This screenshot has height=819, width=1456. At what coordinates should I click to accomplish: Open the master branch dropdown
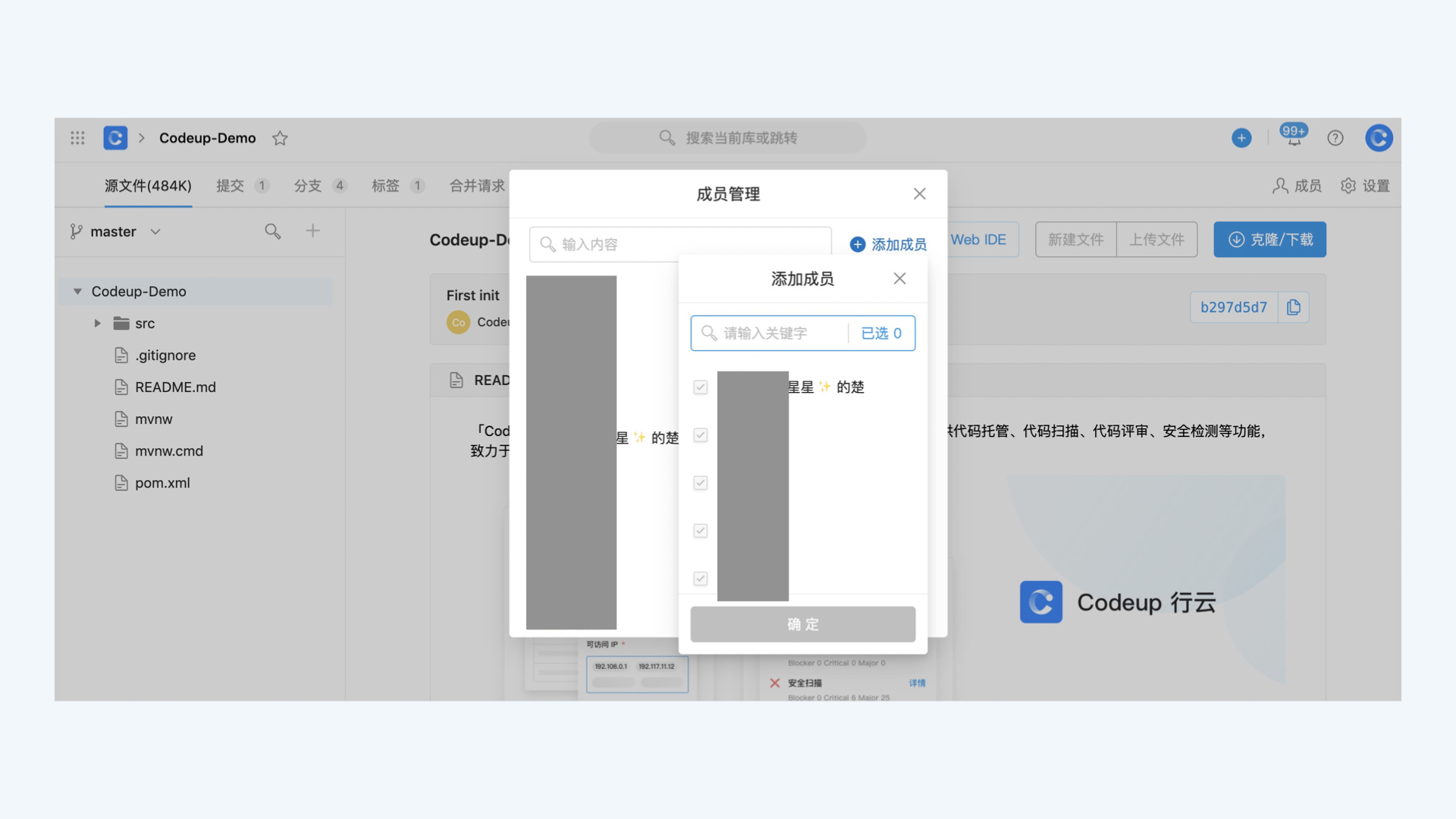(x=115, y=231)
